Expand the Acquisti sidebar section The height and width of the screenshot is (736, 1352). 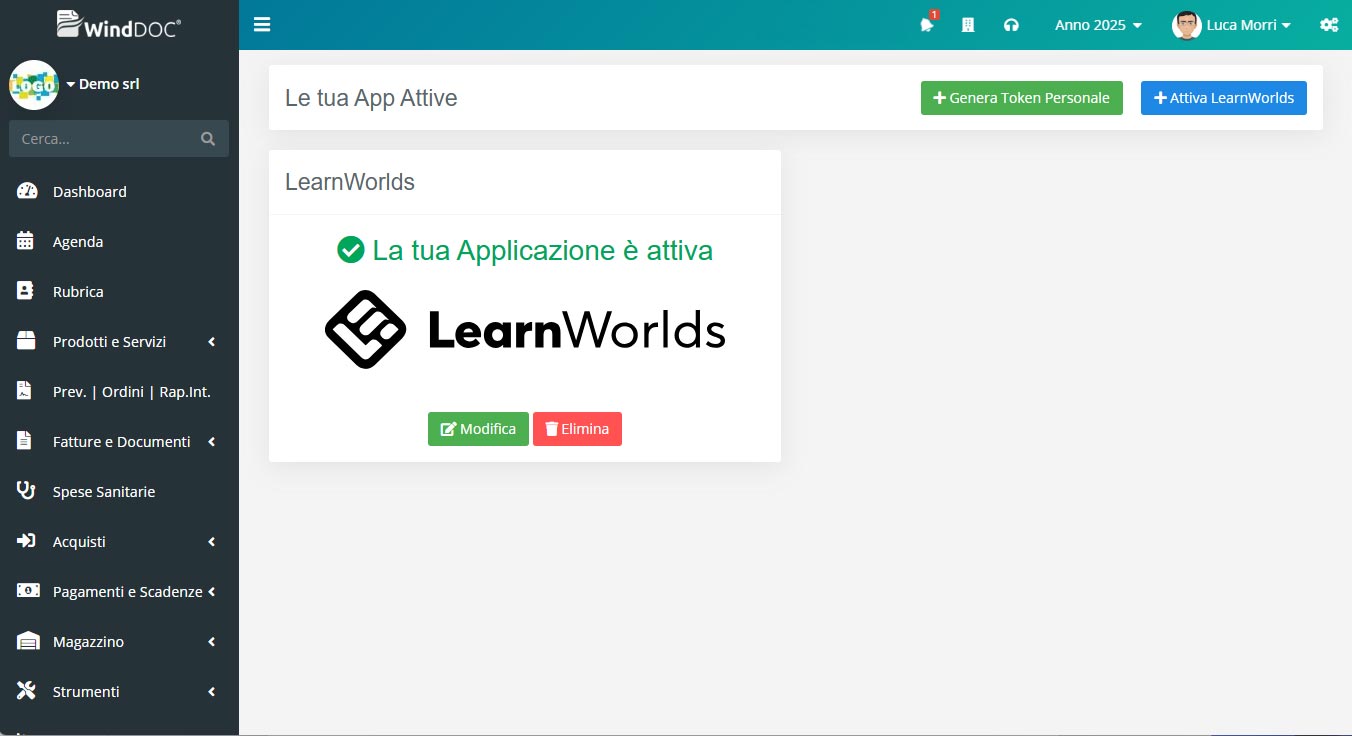click(x=80, y=541)
